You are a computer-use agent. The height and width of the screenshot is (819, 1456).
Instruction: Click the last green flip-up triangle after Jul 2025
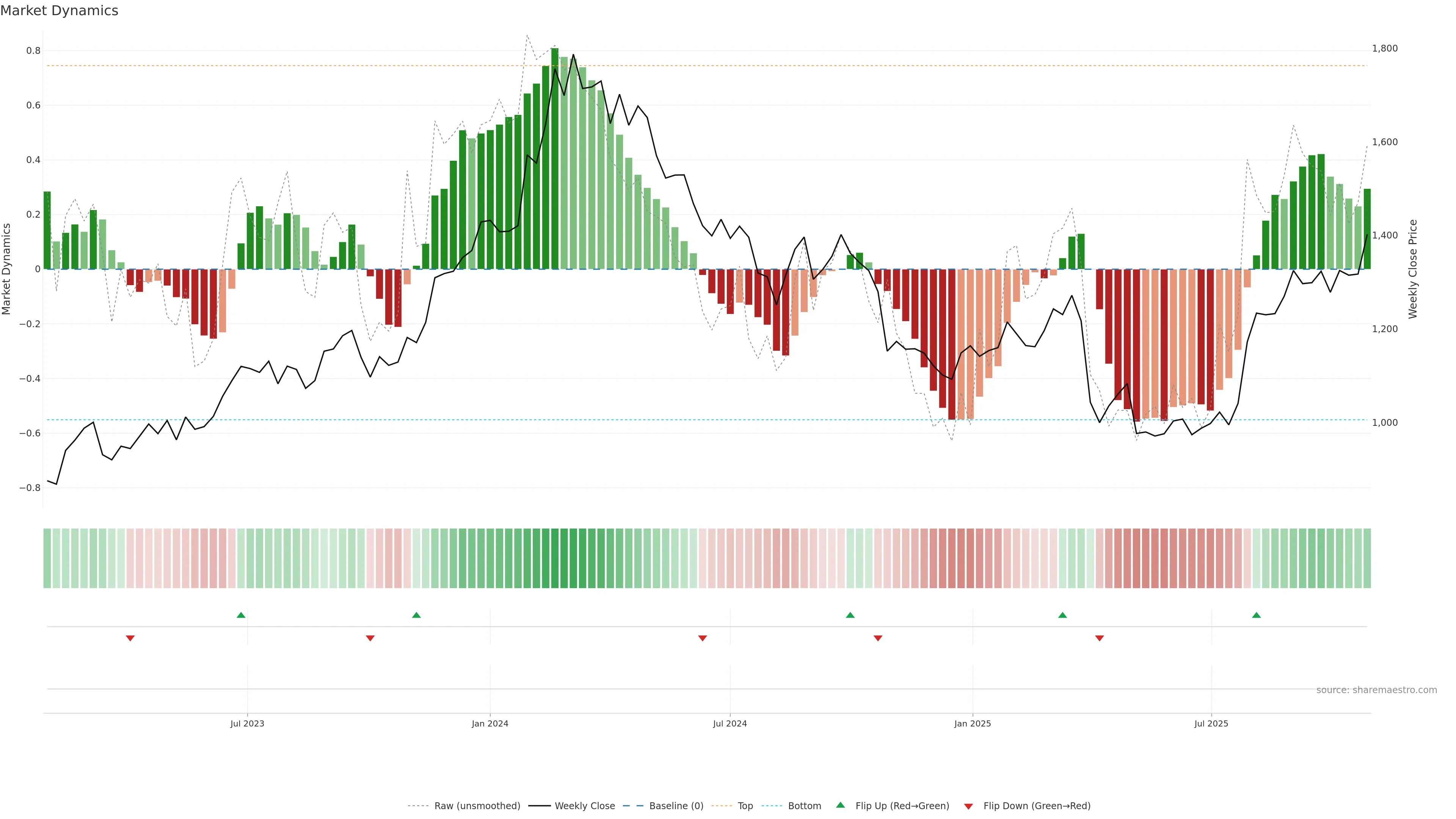click(1256, 615)
